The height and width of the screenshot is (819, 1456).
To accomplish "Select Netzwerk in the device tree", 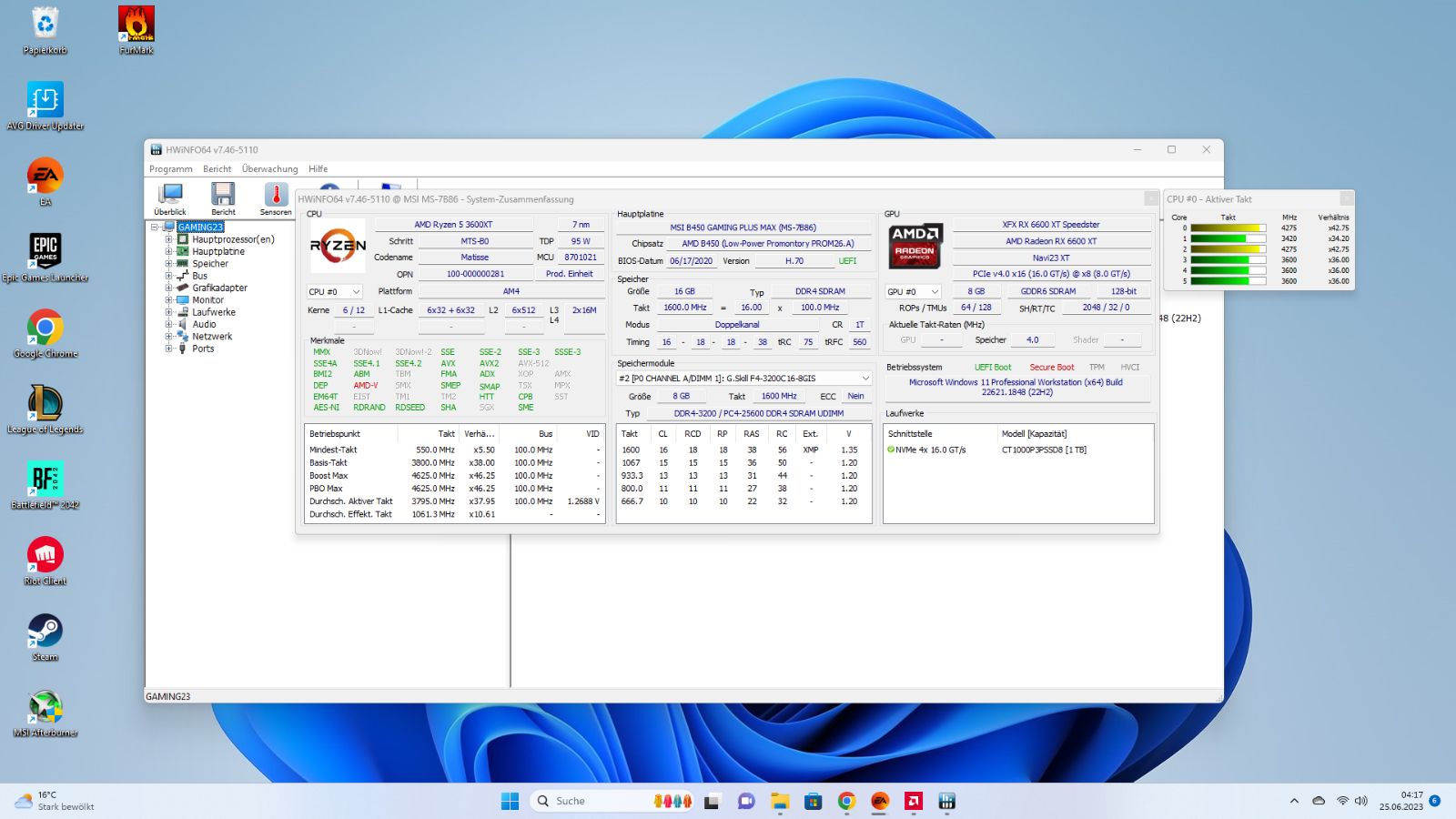I will pyautogui.click(x=212, y=337).
